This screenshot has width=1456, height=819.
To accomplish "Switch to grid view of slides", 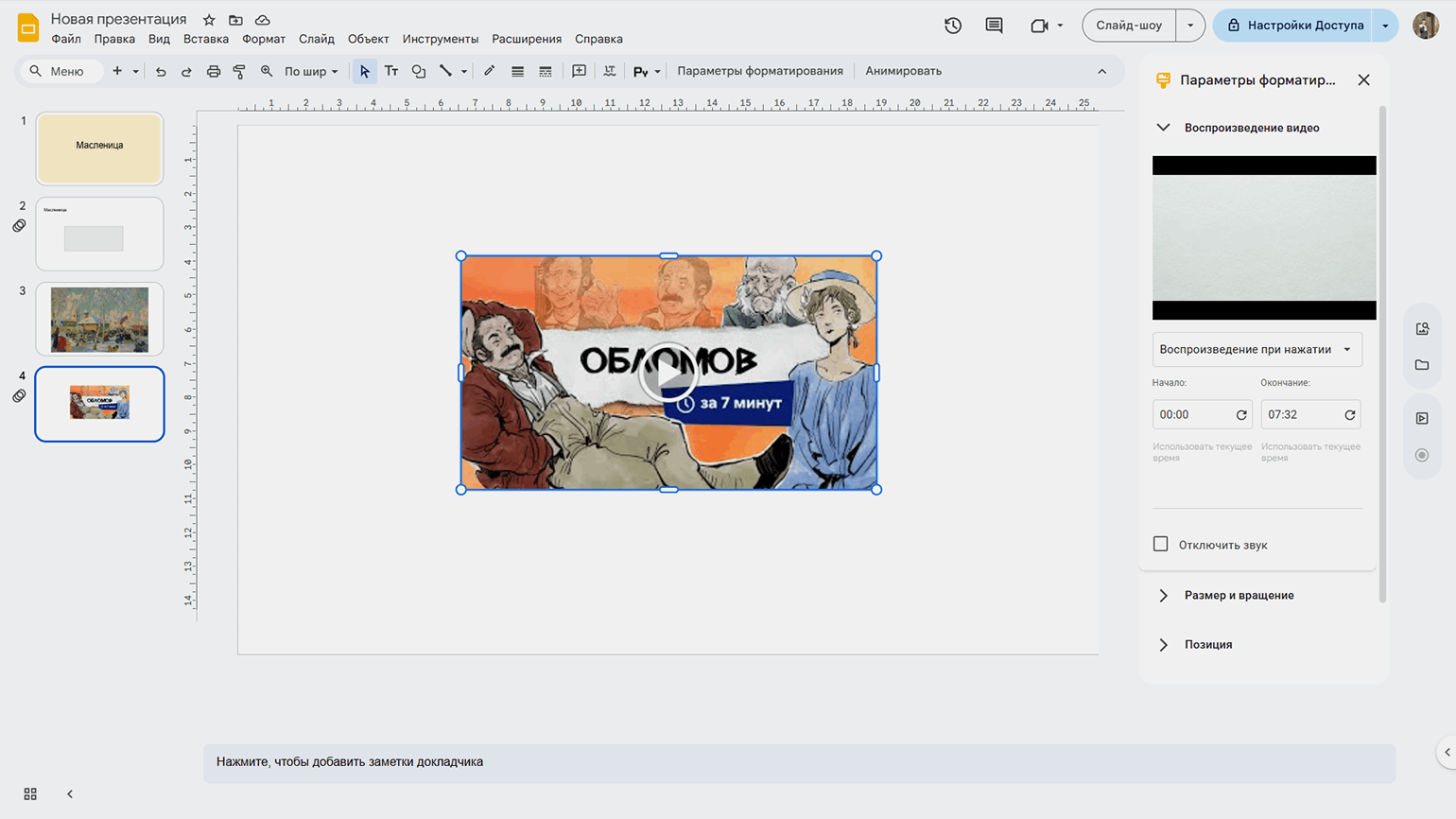I will [30, 794].
